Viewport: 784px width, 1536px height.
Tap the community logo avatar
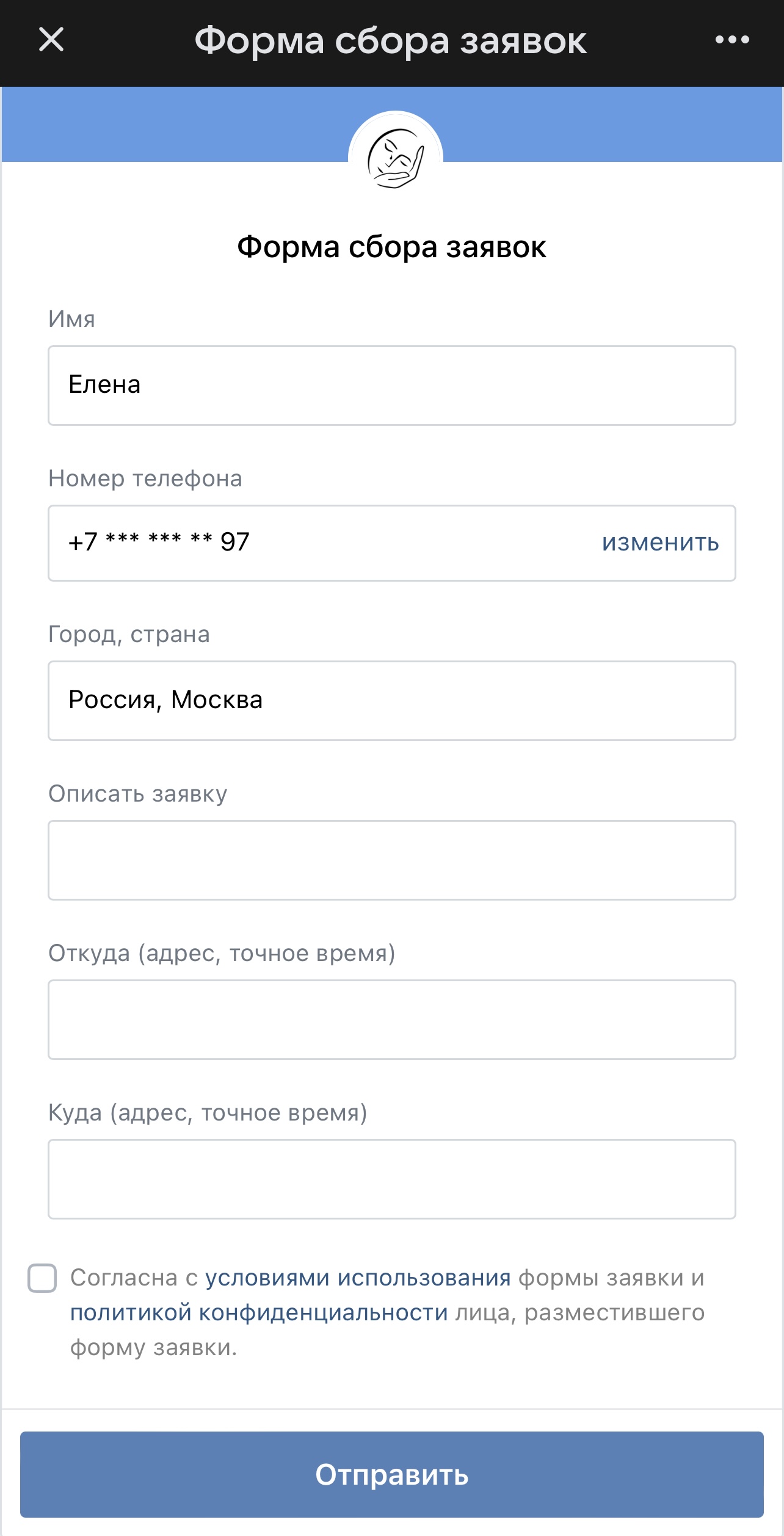click(395, 158)
